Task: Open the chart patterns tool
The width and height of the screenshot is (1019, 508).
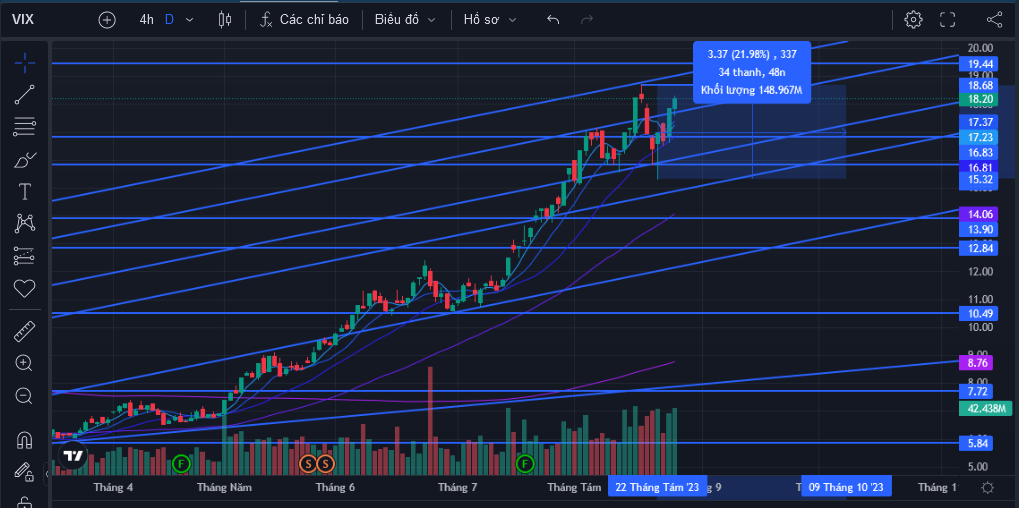Action: tap(25, 223)
